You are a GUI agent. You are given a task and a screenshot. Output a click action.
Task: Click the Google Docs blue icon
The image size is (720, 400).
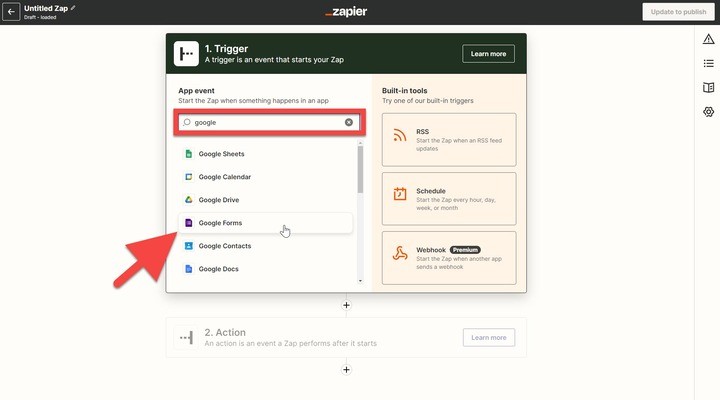(188, 269)
